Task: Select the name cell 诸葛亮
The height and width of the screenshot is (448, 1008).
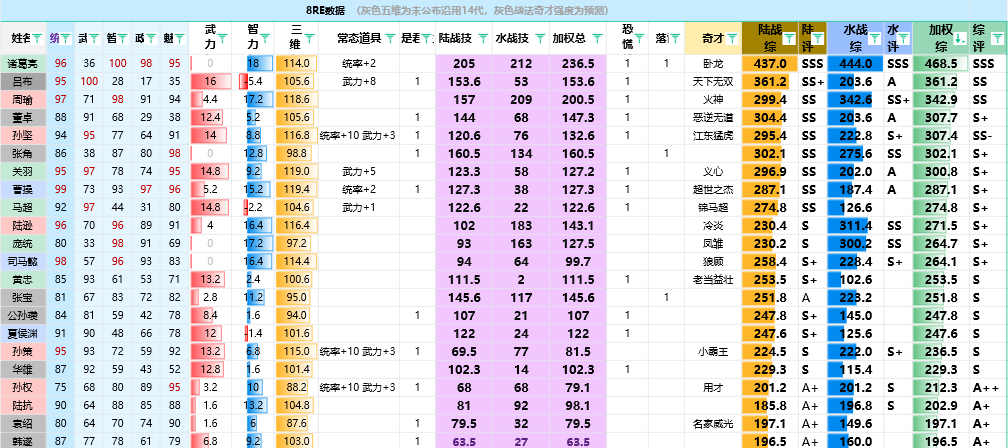Action: coord(23,64)
